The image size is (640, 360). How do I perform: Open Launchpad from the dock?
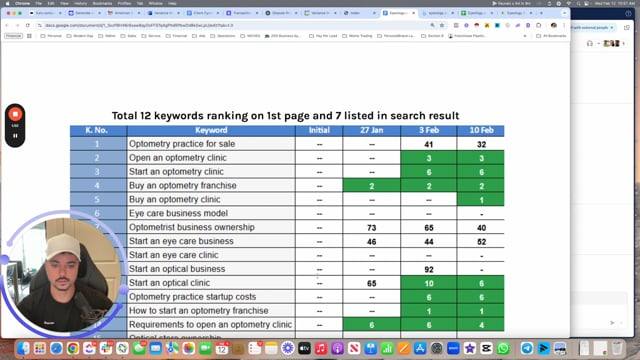click(x=40, y=348)
